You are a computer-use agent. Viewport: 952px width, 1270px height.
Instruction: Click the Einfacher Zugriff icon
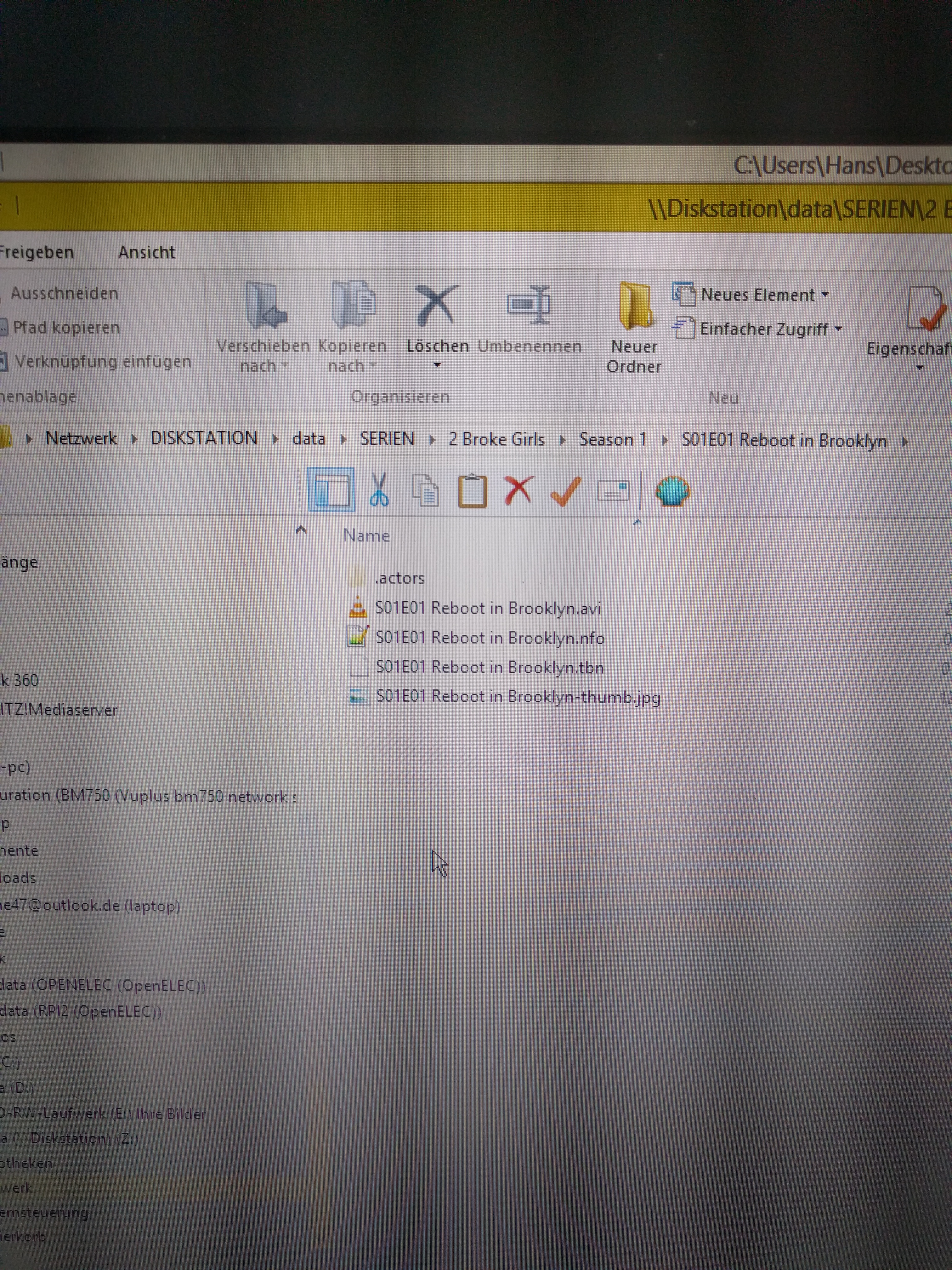[683, 328]
